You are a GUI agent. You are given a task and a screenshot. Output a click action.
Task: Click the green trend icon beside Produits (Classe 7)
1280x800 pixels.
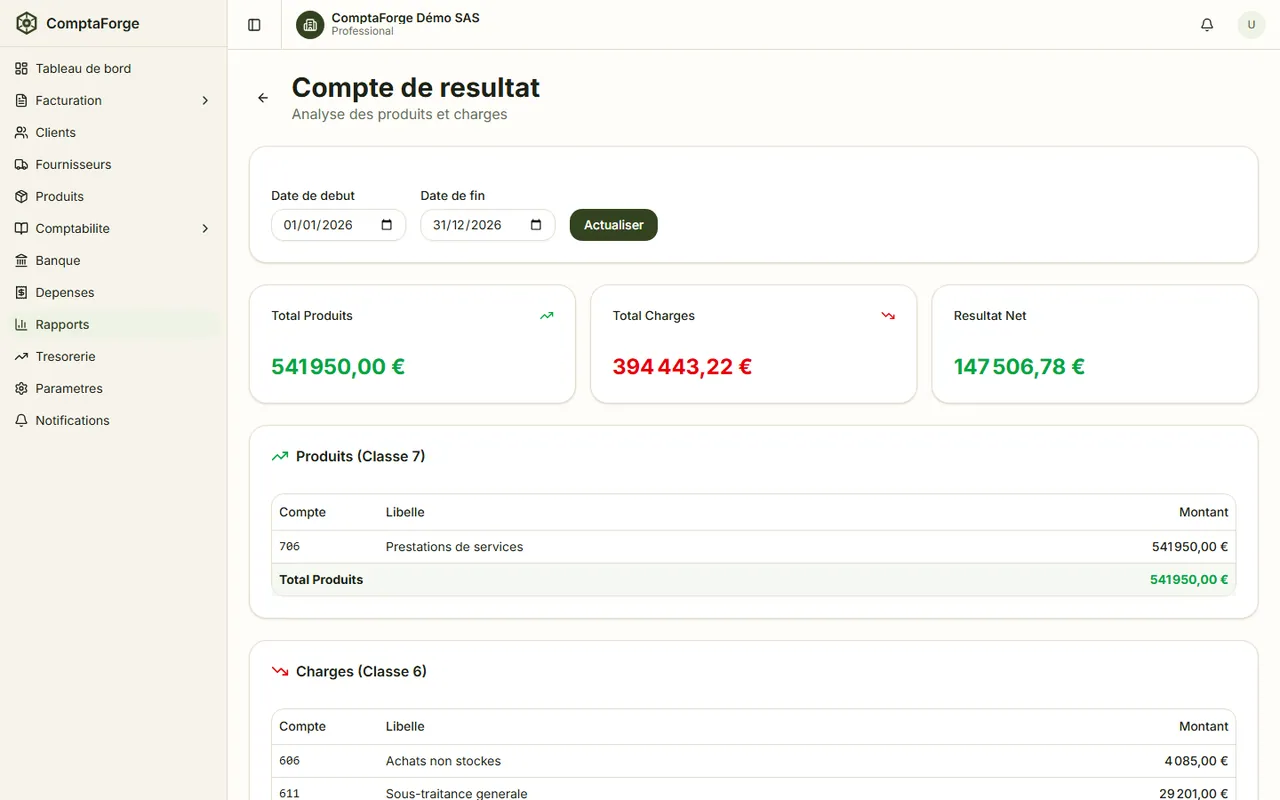point(280,457)
